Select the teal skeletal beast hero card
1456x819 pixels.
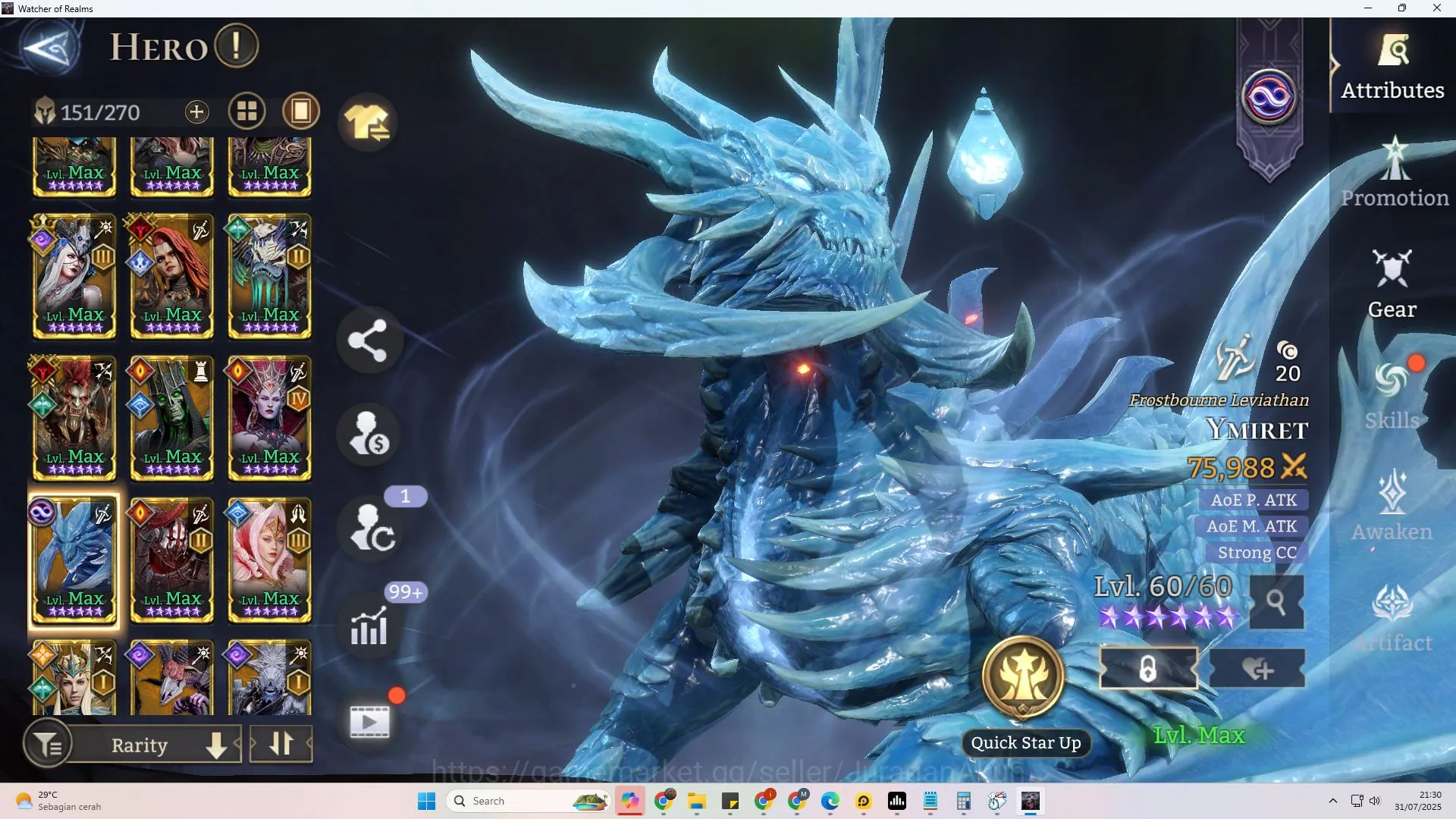pos(270,277)
